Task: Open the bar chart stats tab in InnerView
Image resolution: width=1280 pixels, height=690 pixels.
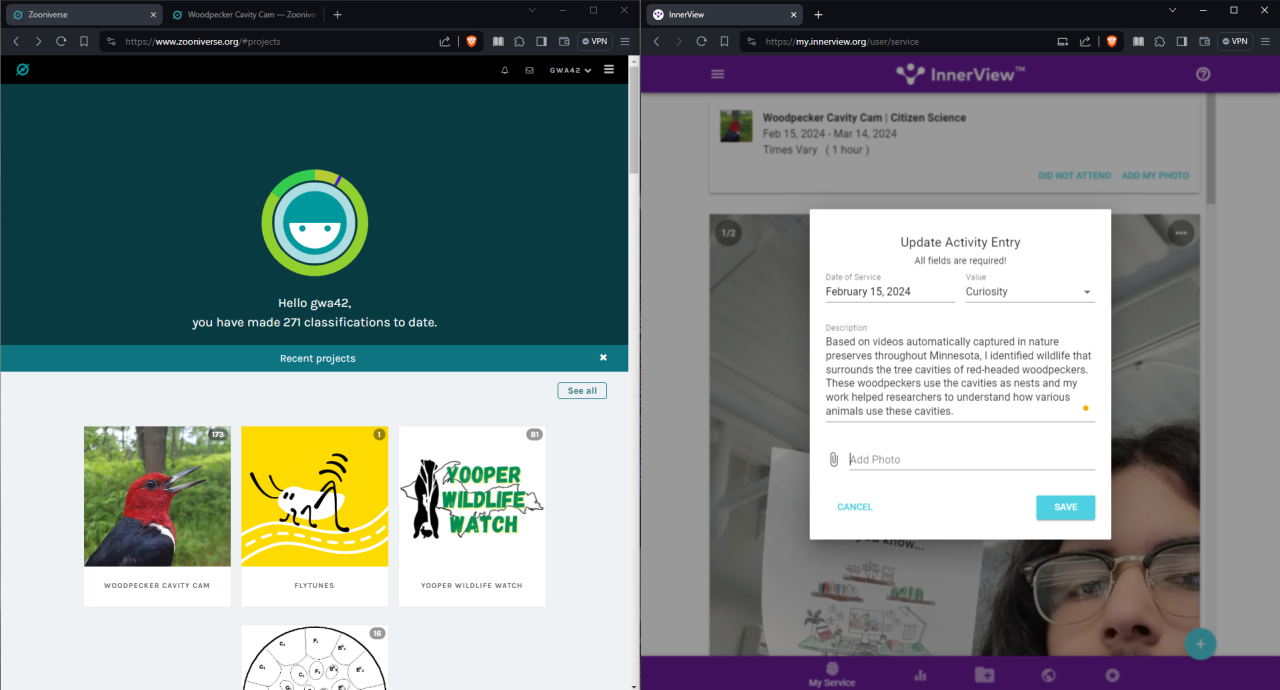Action: click(920, 675)
